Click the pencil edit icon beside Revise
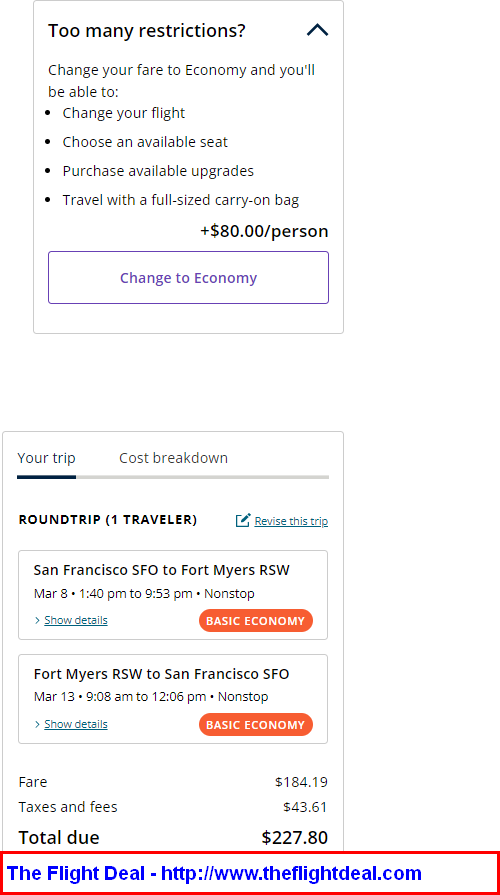 243,520
